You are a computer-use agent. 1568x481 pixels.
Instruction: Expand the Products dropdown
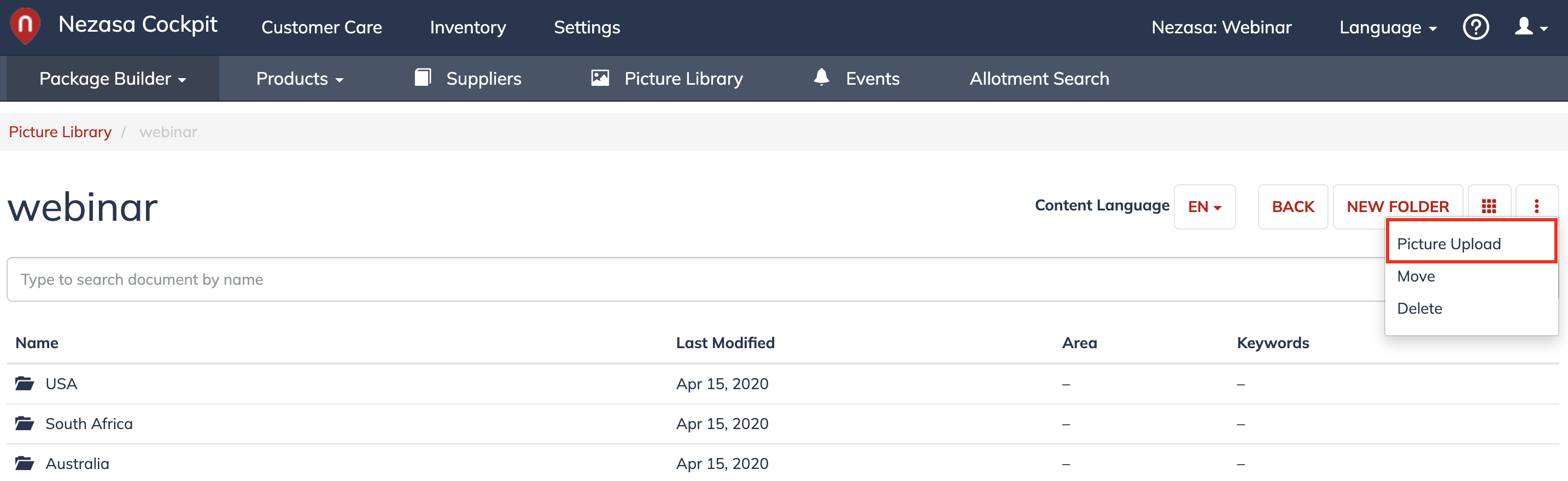(x=300, y=79)
